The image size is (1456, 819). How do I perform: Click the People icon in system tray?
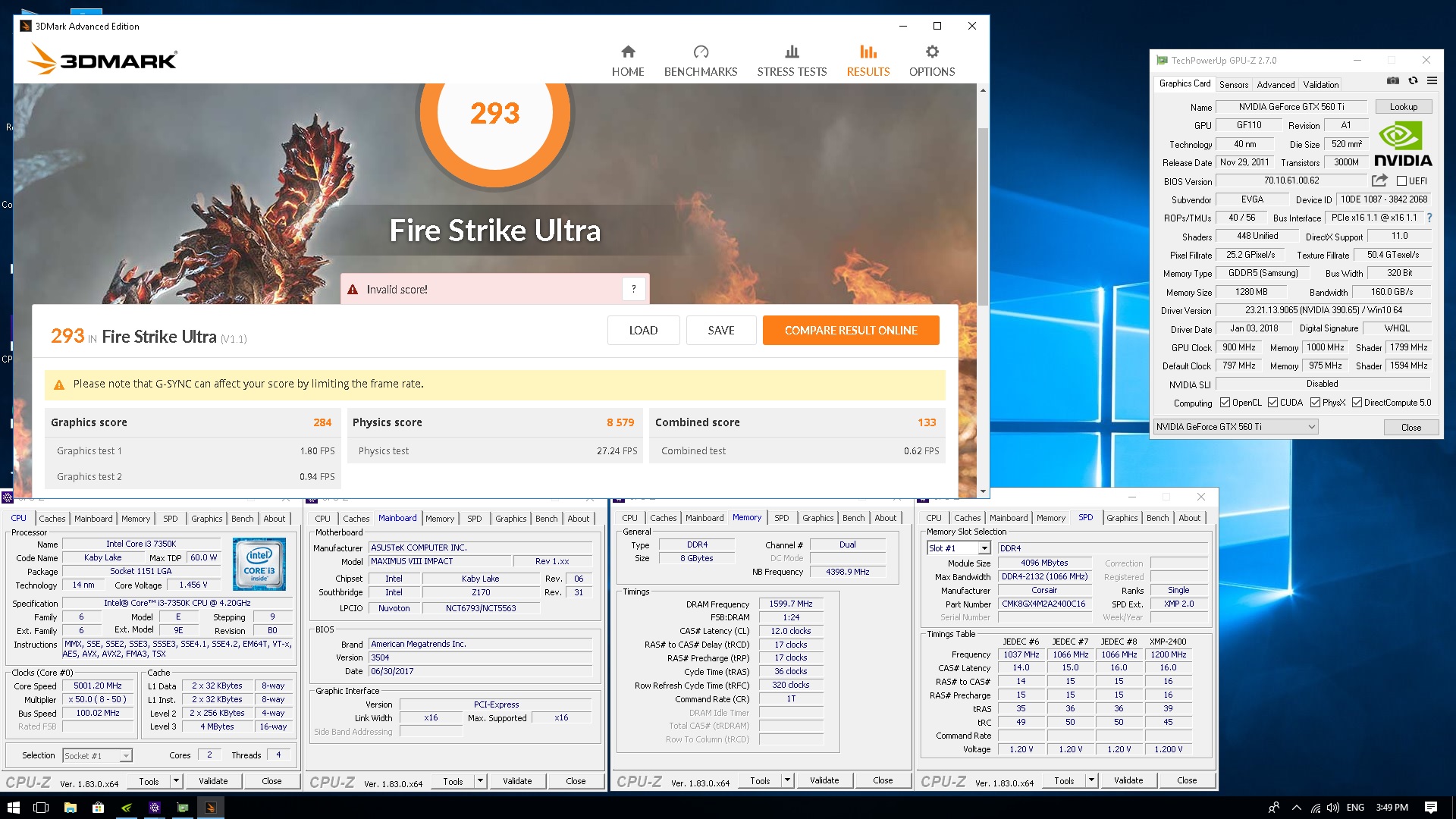click(1274, 808)
